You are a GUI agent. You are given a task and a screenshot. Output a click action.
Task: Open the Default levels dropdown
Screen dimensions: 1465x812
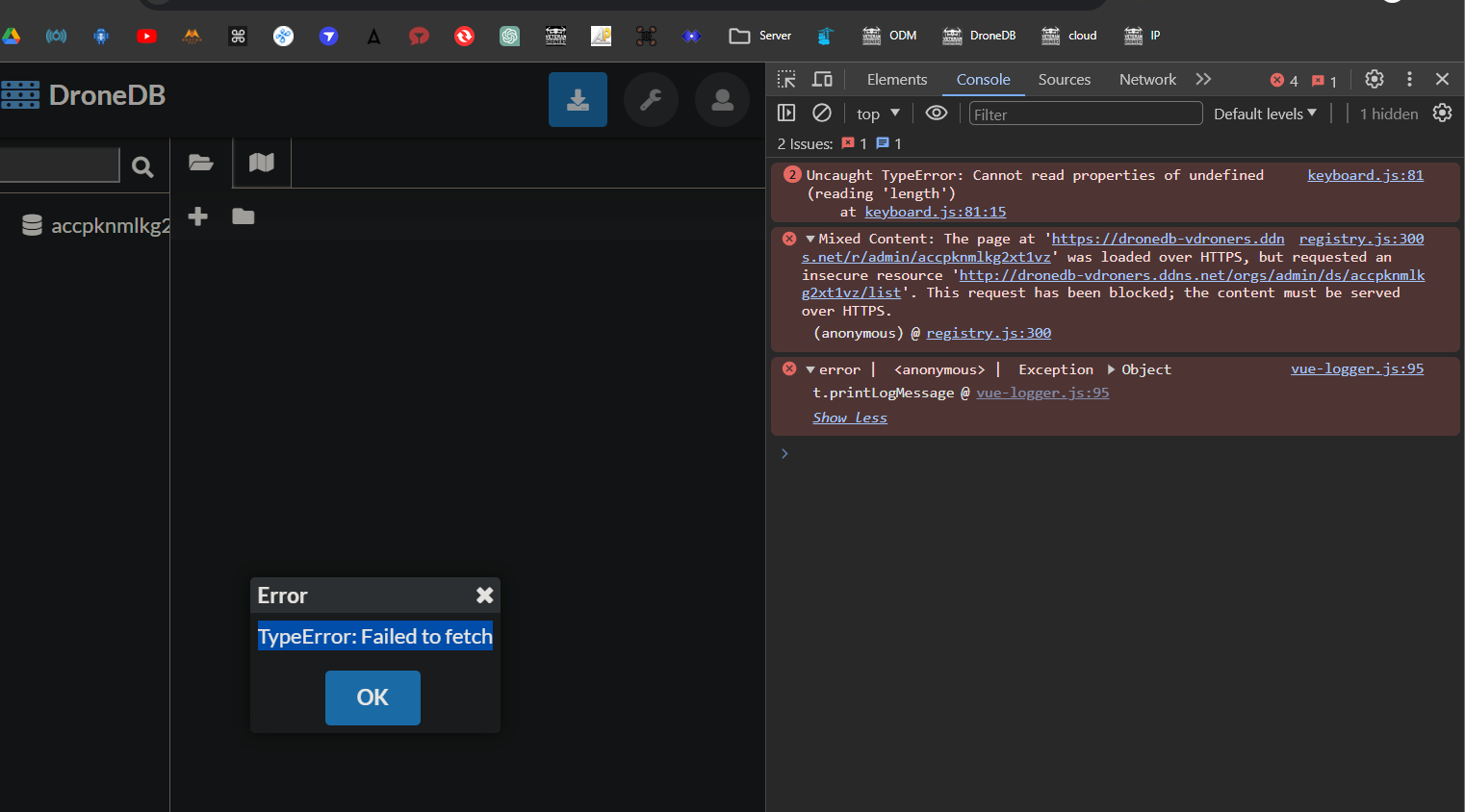1265,114
